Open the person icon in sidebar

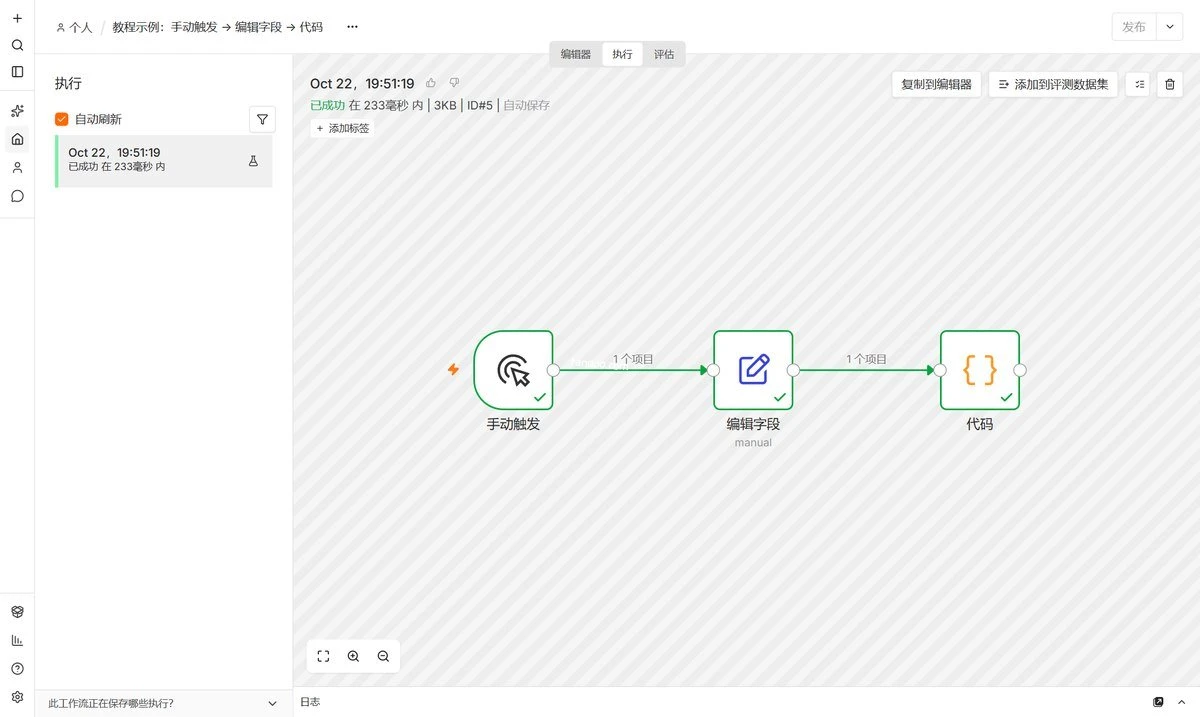17,167
